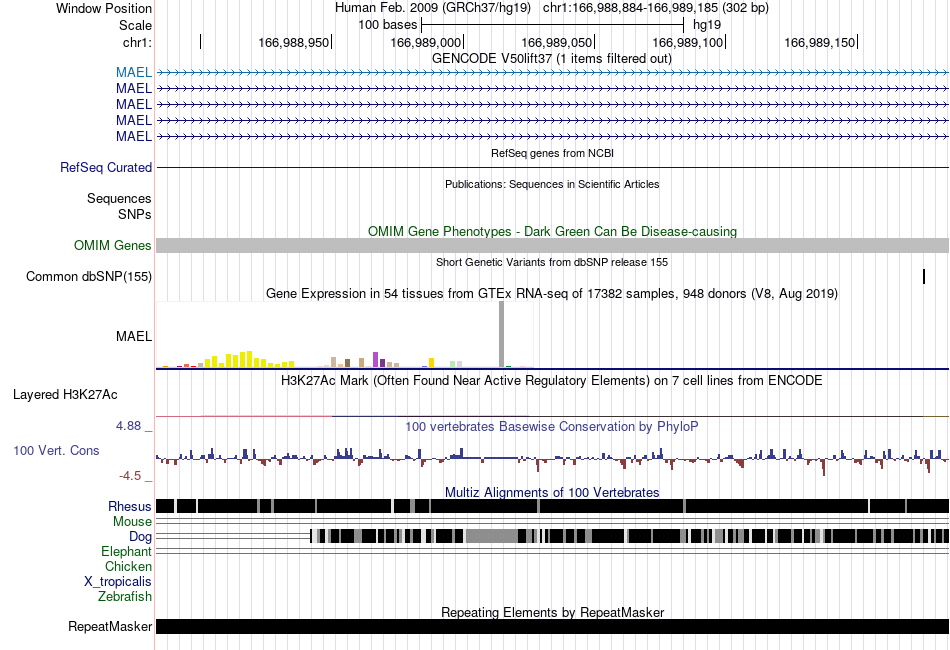Click OMIM Gene Phenotypes track title

[x=552, y=231]
